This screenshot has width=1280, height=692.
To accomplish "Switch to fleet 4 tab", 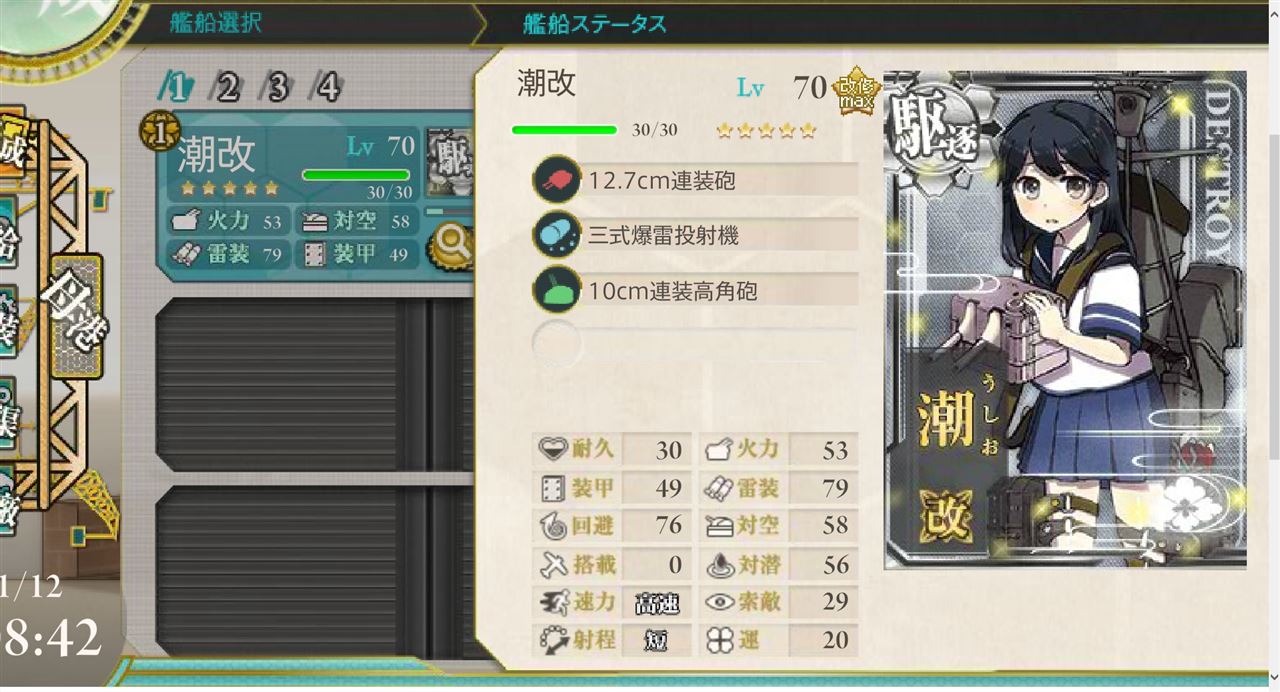I will [327, 88].
